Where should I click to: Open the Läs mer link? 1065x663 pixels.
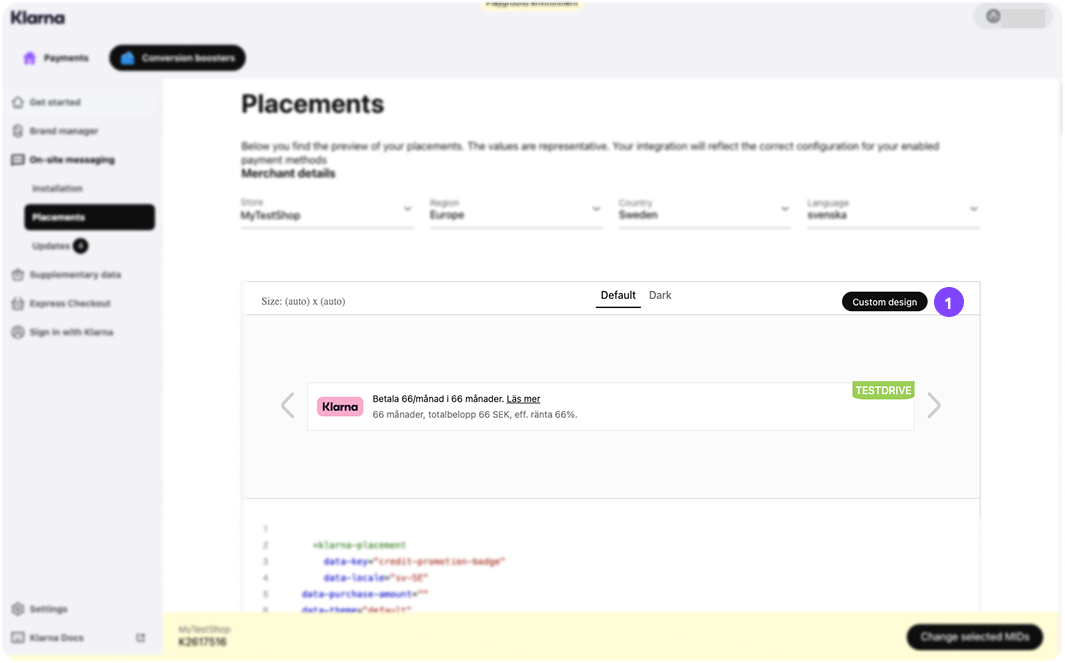pyautogui.click(x=523, y=399)
